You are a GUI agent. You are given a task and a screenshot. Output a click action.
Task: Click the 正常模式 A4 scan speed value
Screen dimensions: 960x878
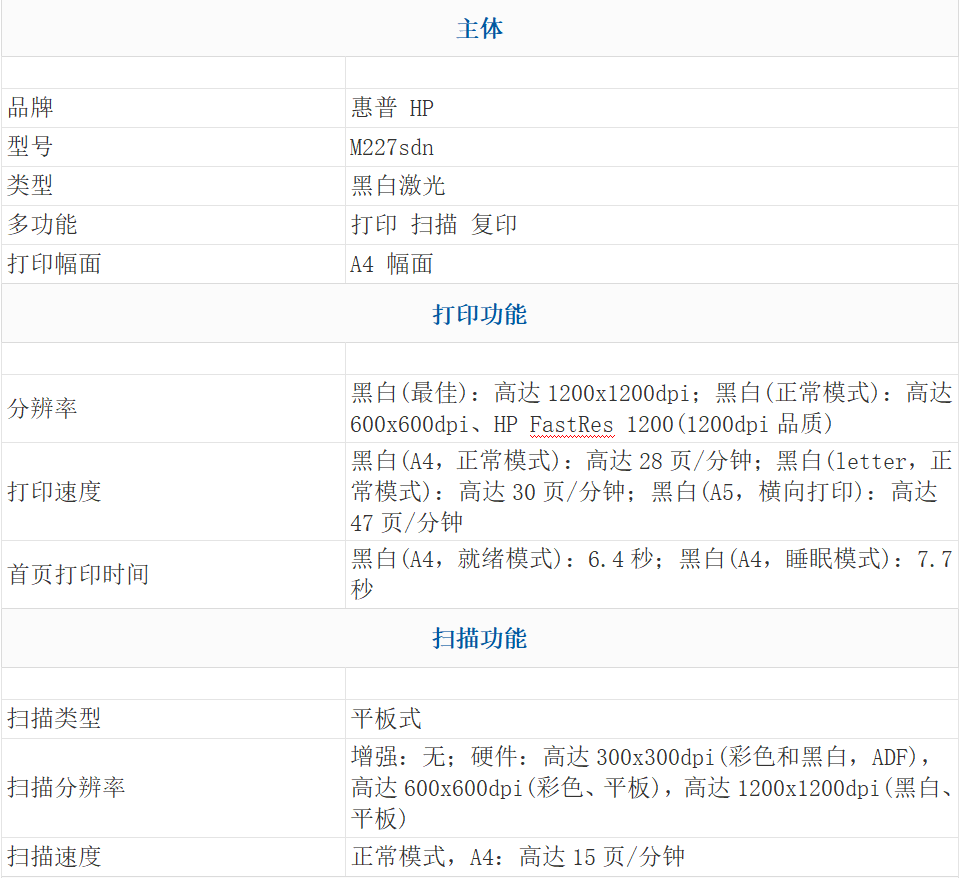[x=518, y=857]
